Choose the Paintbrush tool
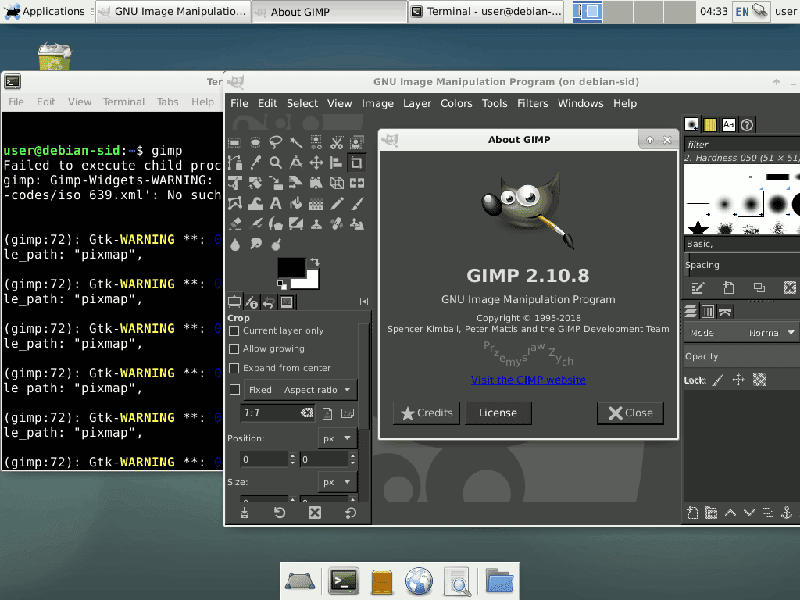 coord(356,202)
